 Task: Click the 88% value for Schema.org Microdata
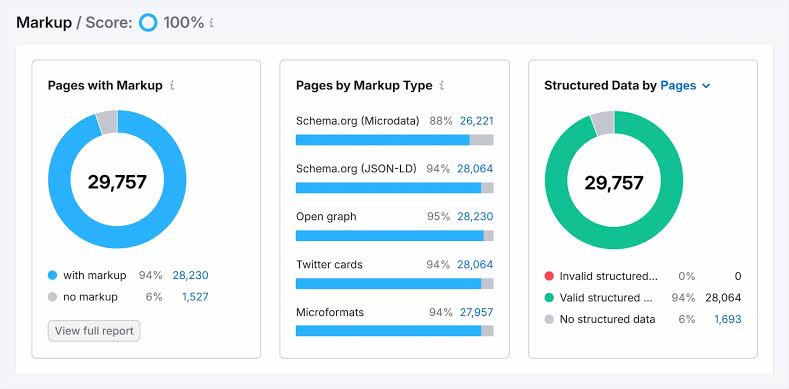(441, 121)
